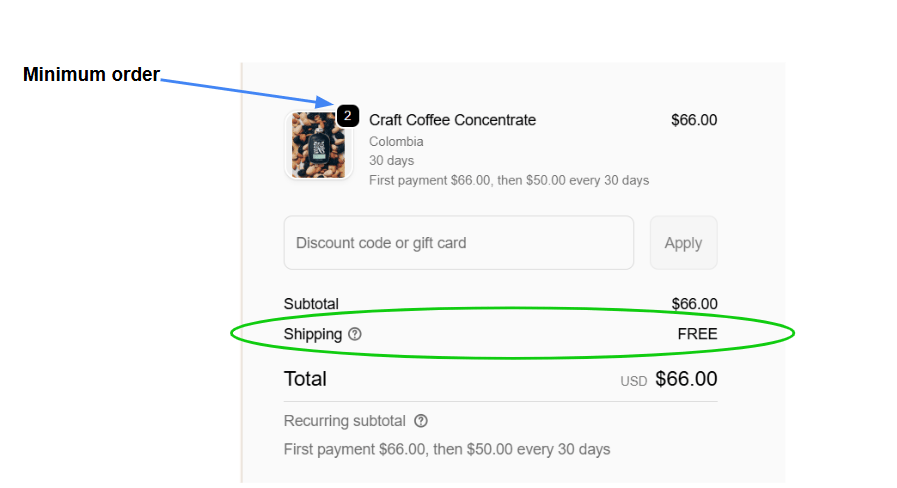Click the USD currency label
This screenshot has height=488, width=897.
click(x=634, y=381)
